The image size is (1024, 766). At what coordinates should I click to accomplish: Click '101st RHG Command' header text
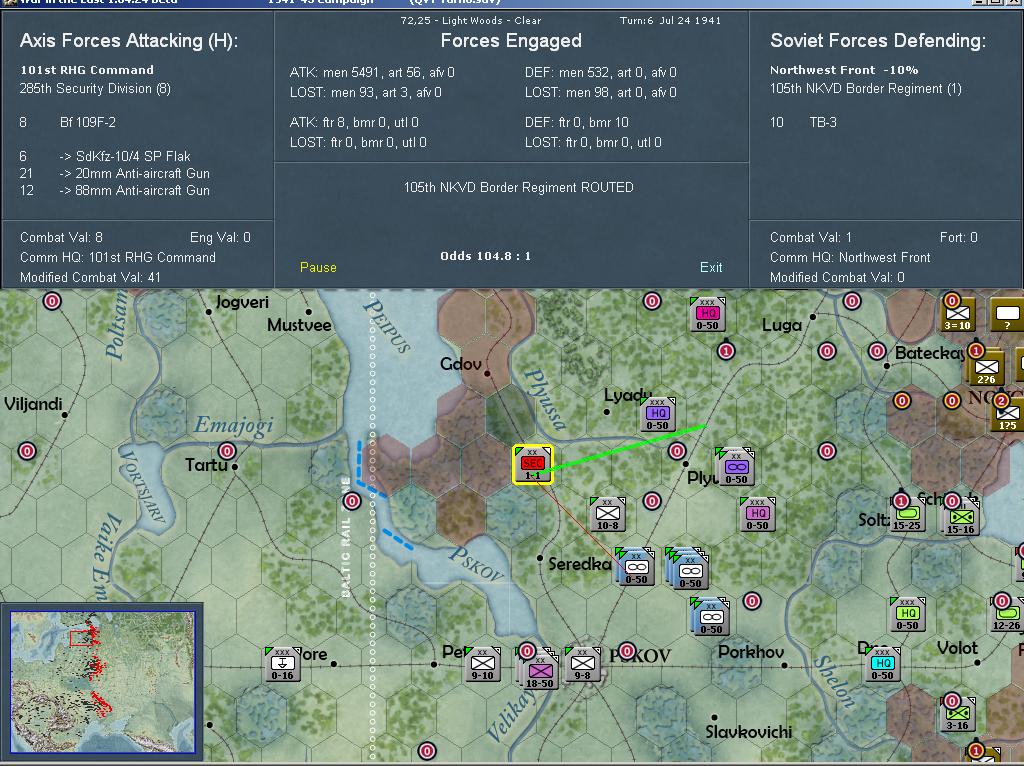point(87,70)
